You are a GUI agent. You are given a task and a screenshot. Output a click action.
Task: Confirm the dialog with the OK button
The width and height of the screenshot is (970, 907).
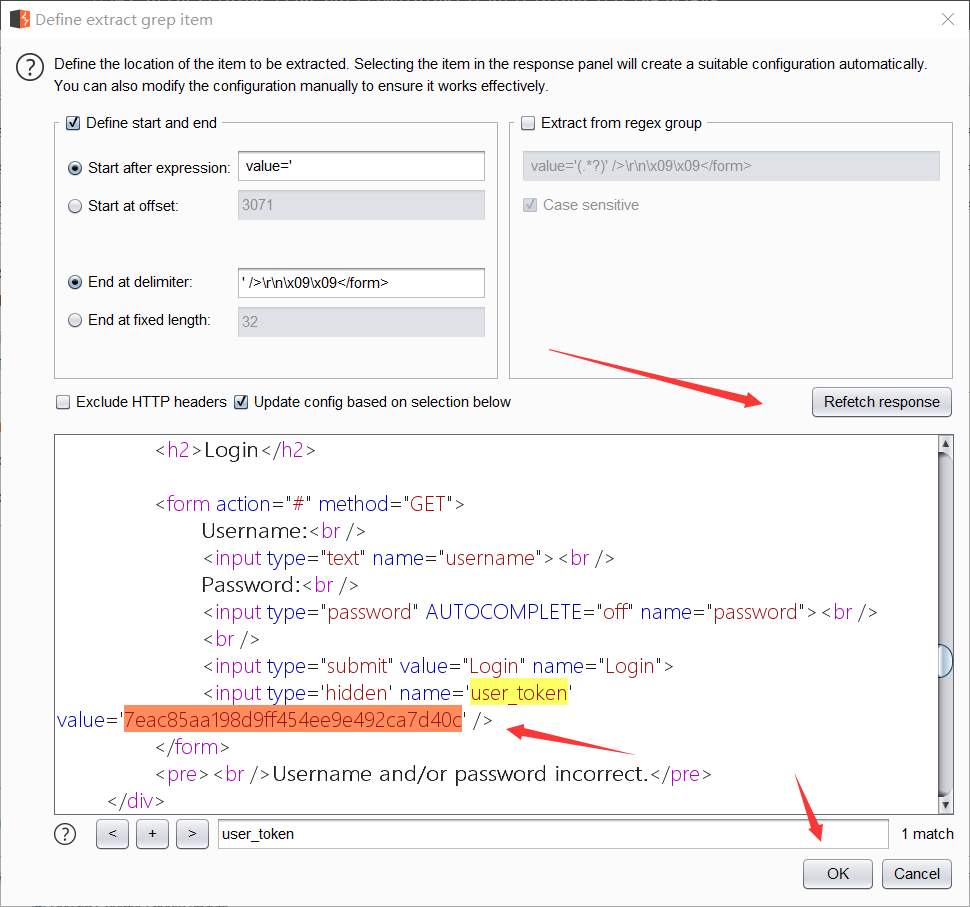(x=837, y=873)
